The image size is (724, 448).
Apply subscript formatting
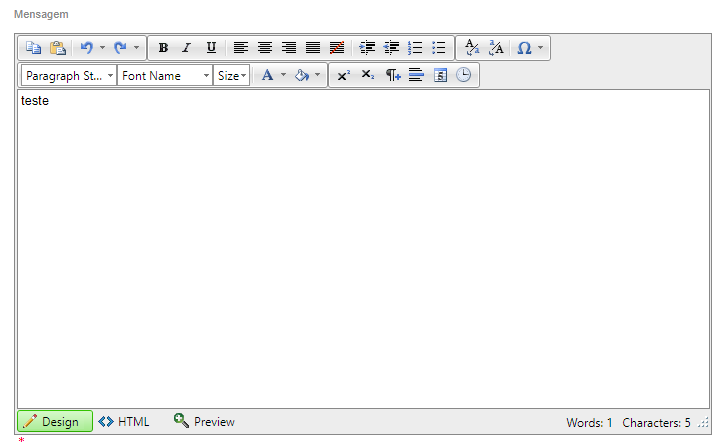tap(367, 75)
